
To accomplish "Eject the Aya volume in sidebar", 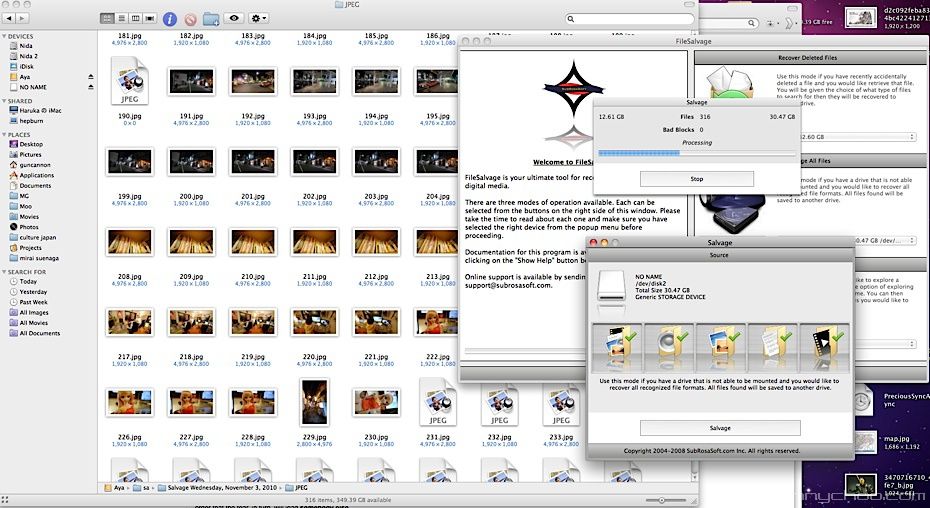I will pos(90,76).
